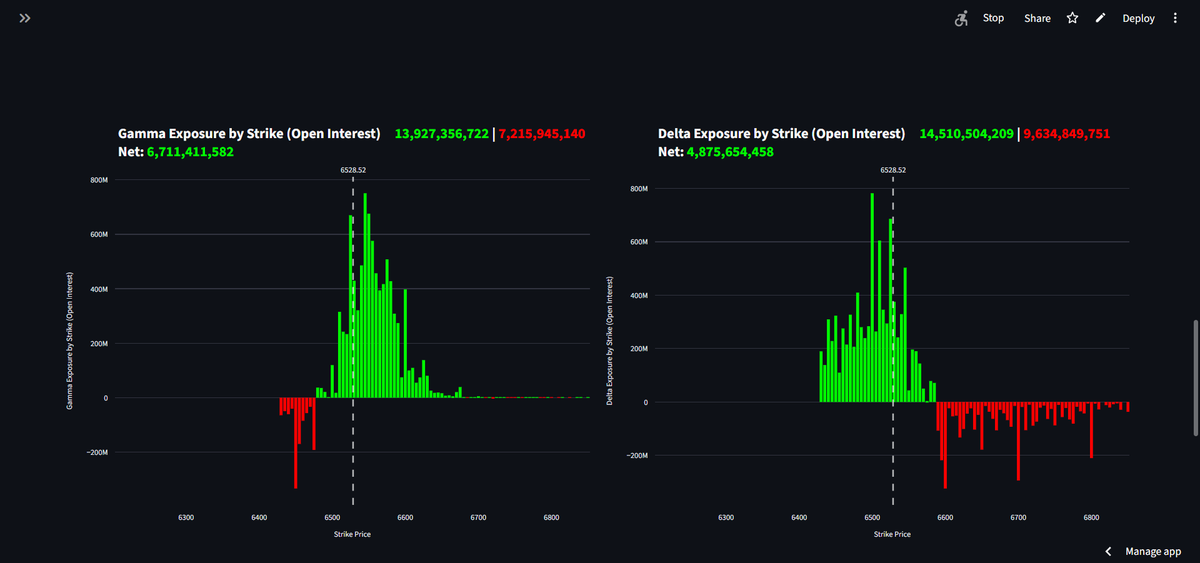Expand the sidebar with double-chevron icon

click(x=24, y=18)
